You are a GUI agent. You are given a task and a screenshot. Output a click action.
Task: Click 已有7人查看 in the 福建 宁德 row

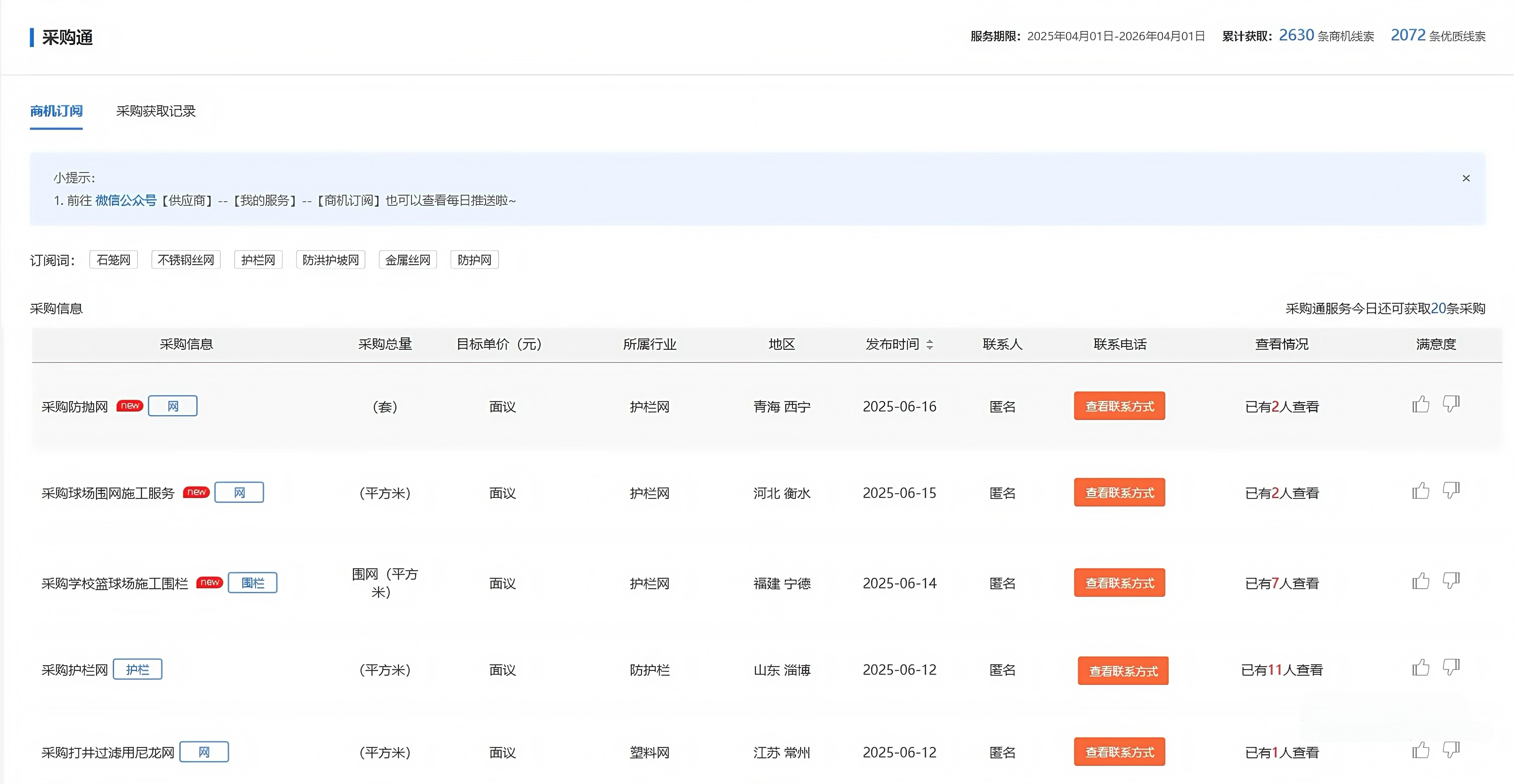[x=1282, y=584]
